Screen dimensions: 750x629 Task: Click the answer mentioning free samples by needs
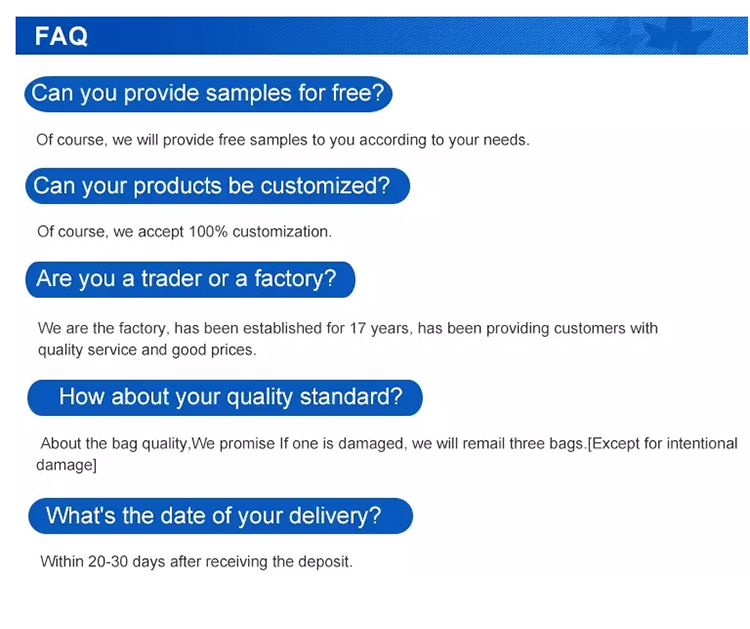pos(283,140)
